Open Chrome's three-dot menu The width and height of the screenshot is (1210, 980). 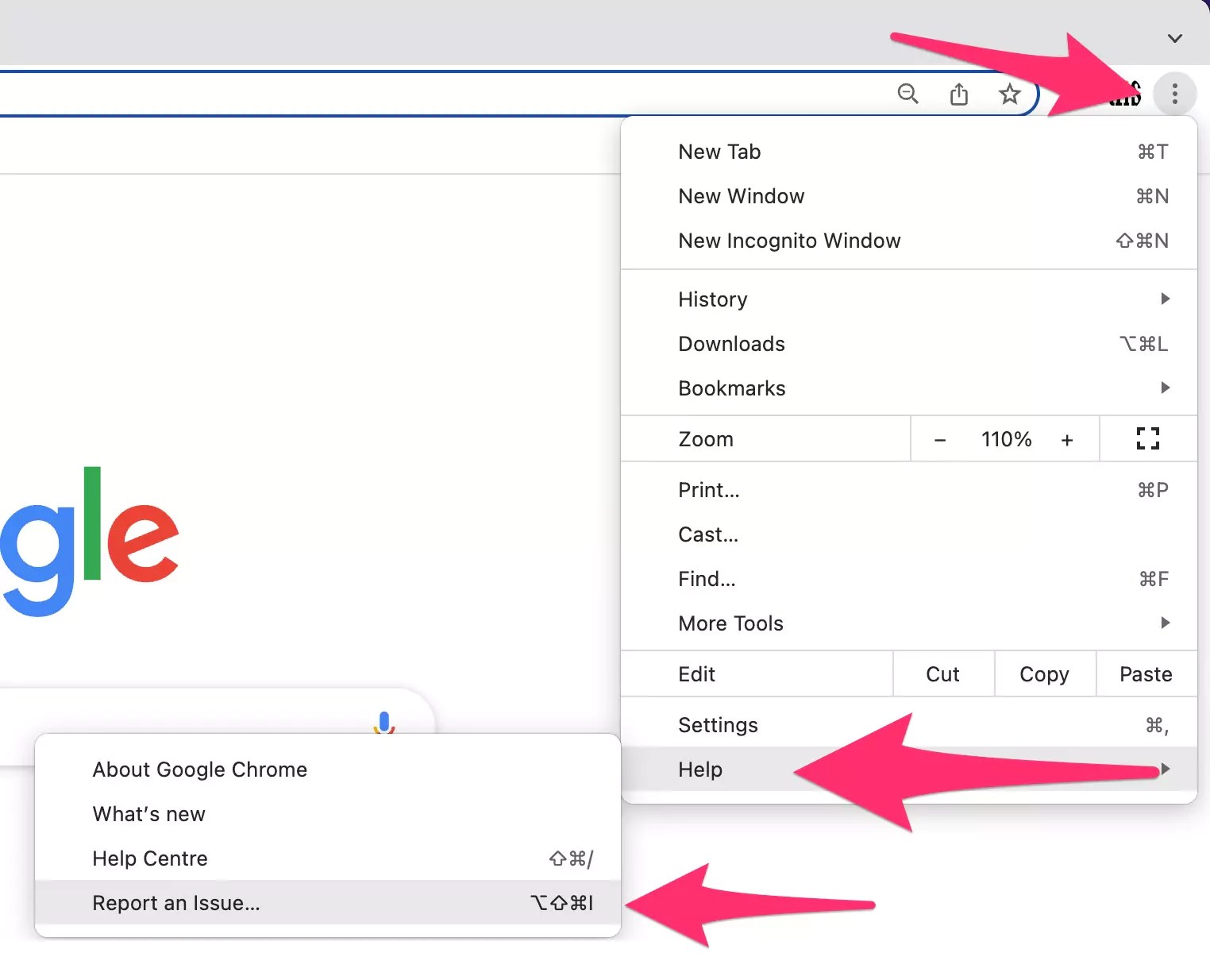(x=1175, y=94)
